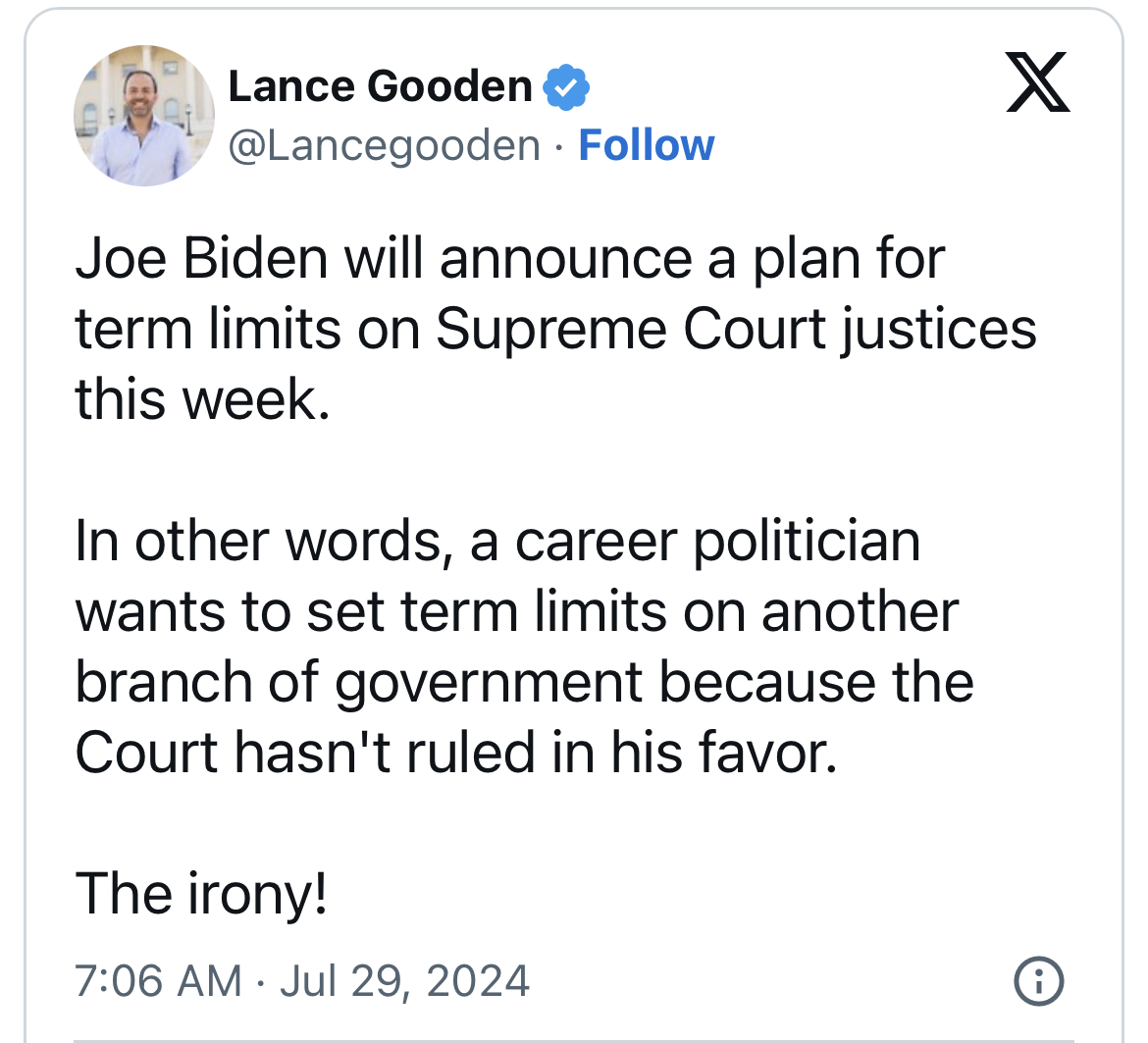Open Lance Gooden's profile picture
This screenshot has width=1148, height=1043.
click(x=144, y=116)
